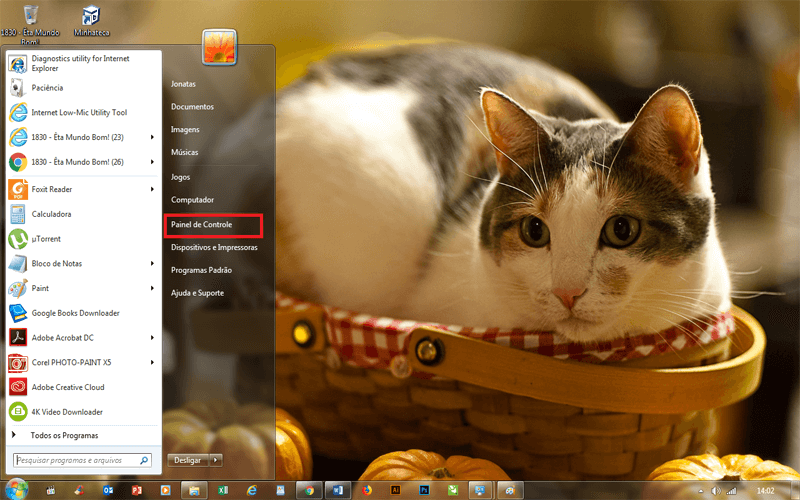Open Firefox from the taskbar
This screenshot has height=500, width=800.
click(367, 490)
